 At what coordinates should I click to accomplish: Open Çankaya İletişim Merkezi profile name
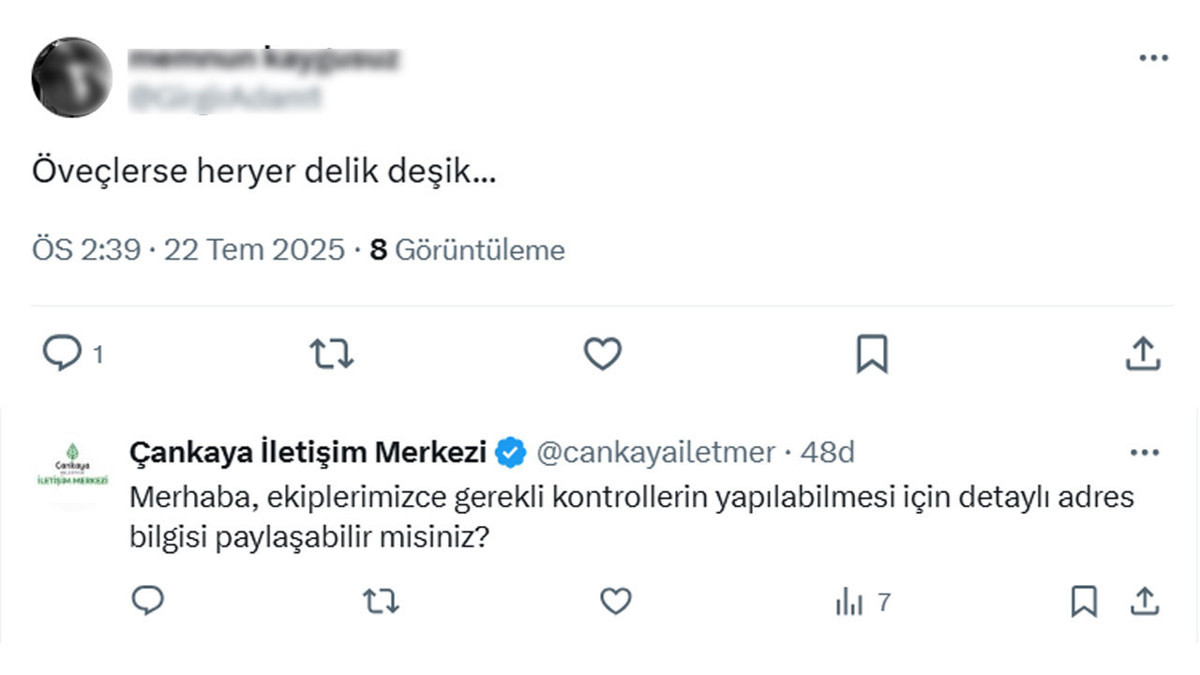(308, 453)
